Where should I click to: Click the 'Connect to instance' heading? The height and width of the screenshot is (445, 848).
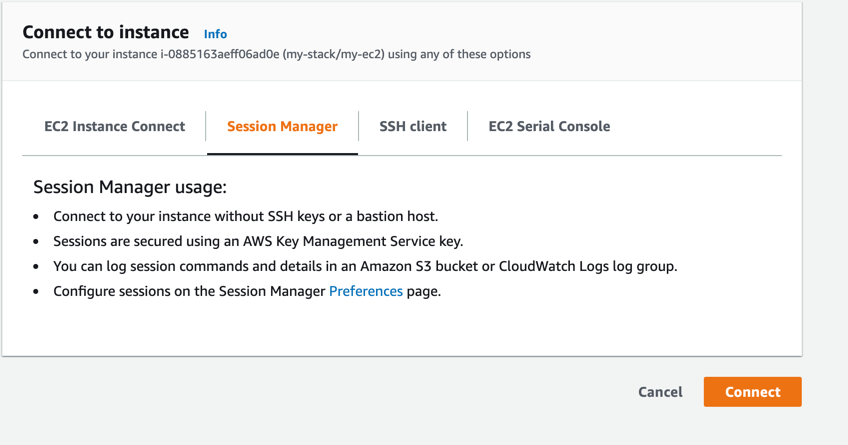click(105, 33)
